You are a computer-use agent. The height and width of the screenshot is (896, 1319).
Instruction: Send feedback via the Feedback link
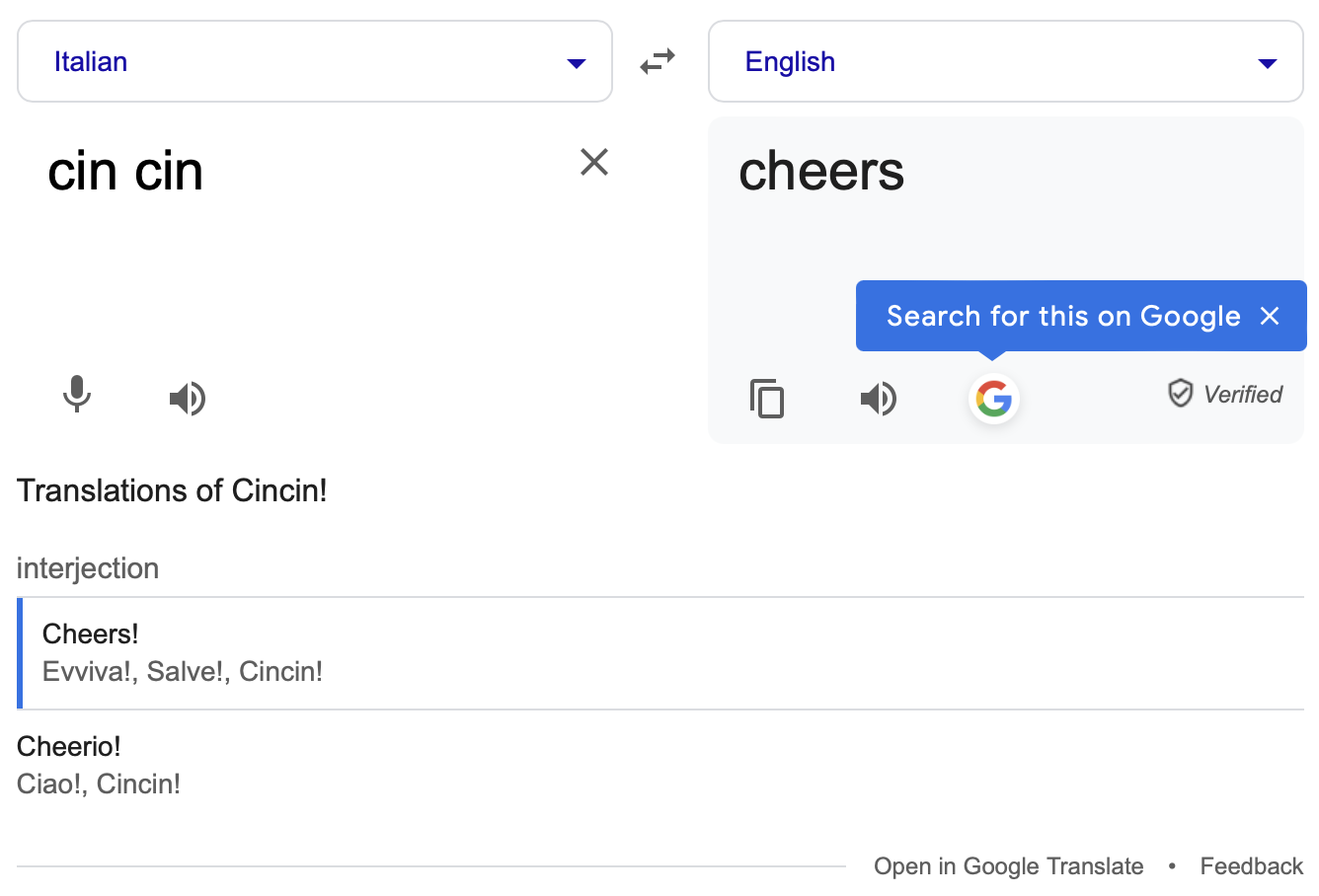(1251, 866)
